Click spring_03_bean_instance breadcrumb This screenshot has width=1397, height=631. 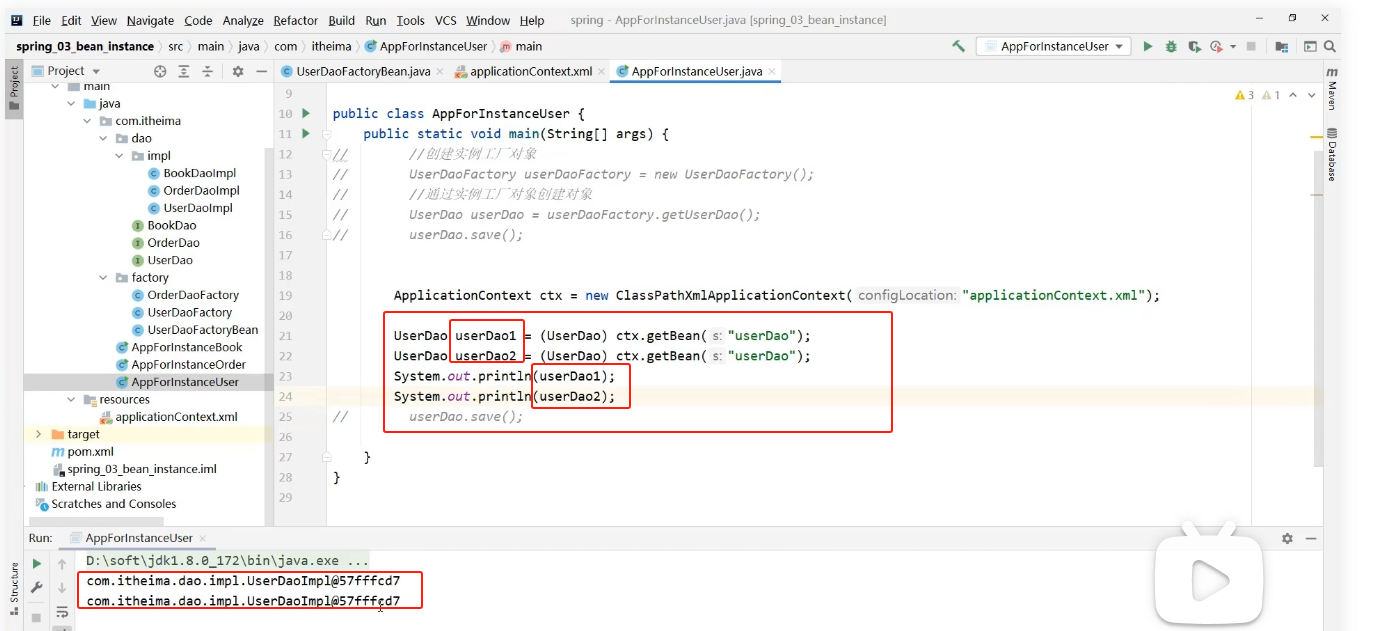point(85,46)
